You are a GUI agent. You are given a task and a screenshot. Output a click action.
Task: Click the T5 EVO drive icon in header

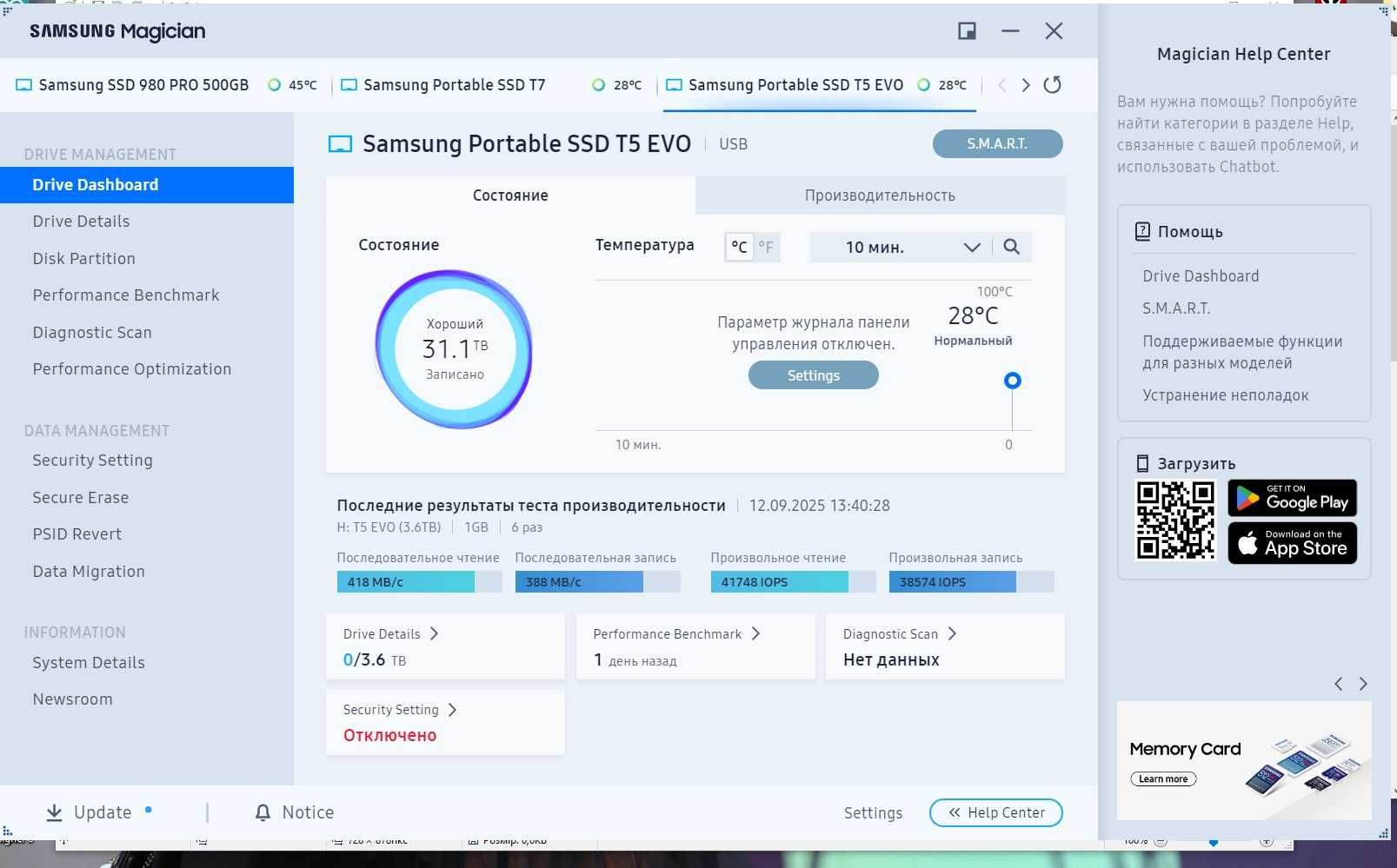pos(340,144)
